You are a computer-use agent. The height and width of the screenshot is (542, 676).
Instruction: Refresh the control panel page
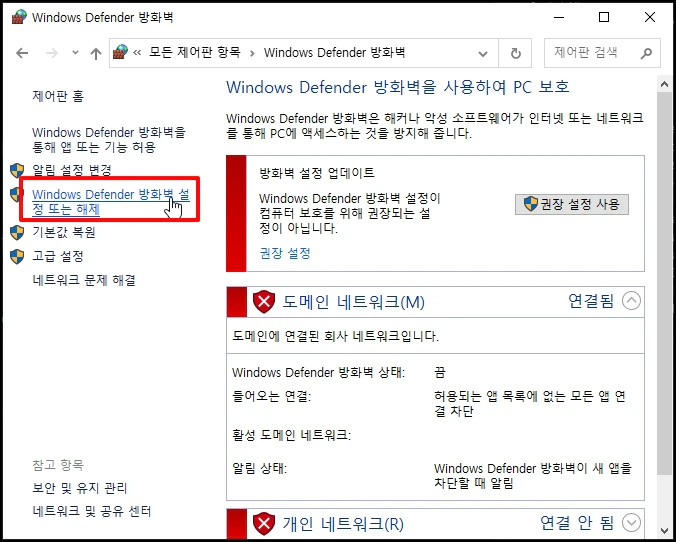(x=515, y=53)
